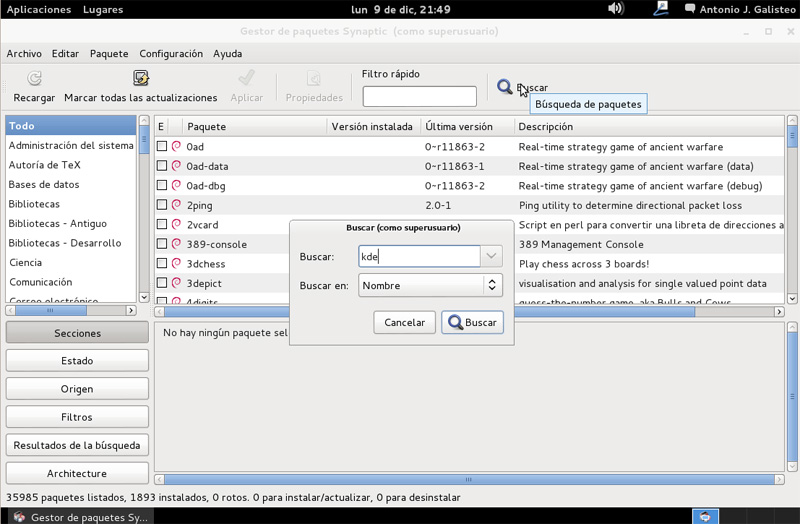
Task: Click the chat bubble icon beside Antonio J. Galisteo
Action: (690, 9)
